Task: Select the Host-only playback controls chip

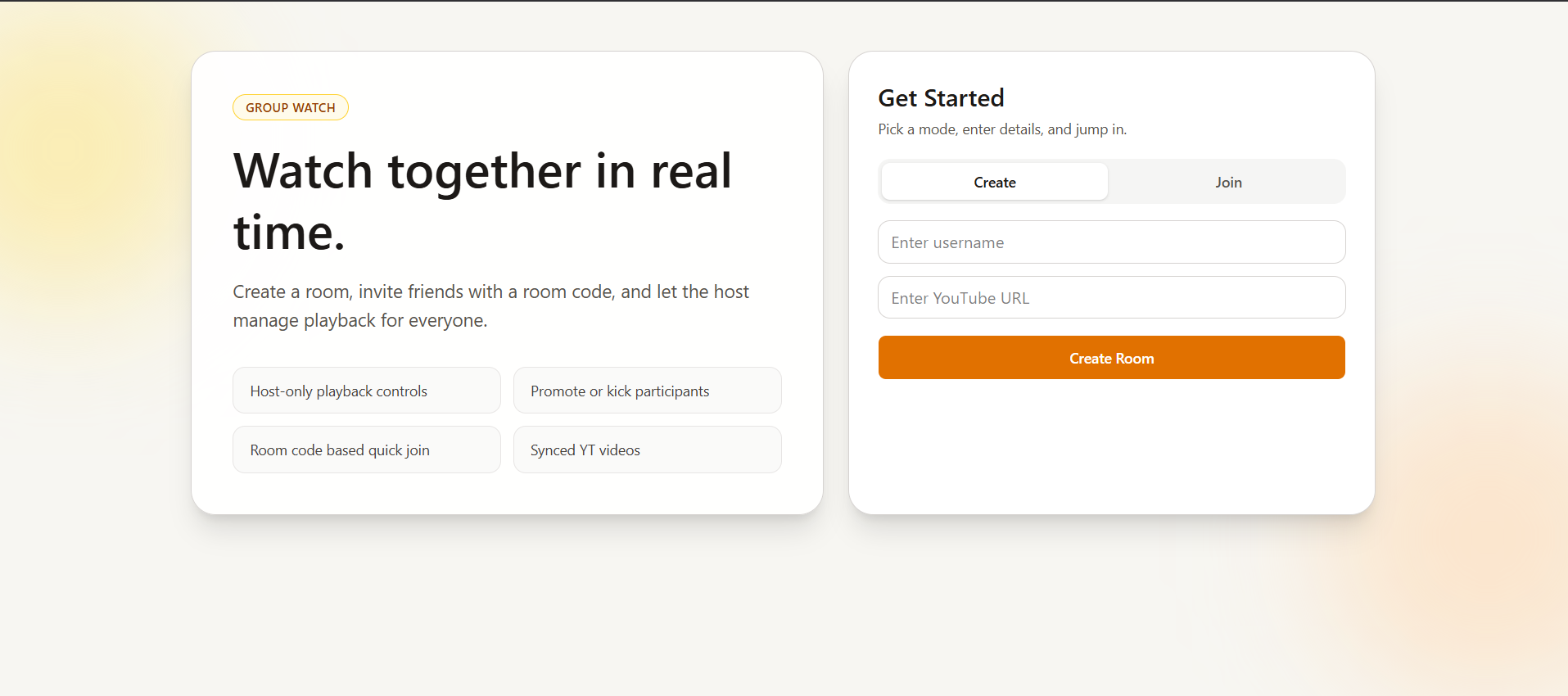Action: tap(367, 391)
